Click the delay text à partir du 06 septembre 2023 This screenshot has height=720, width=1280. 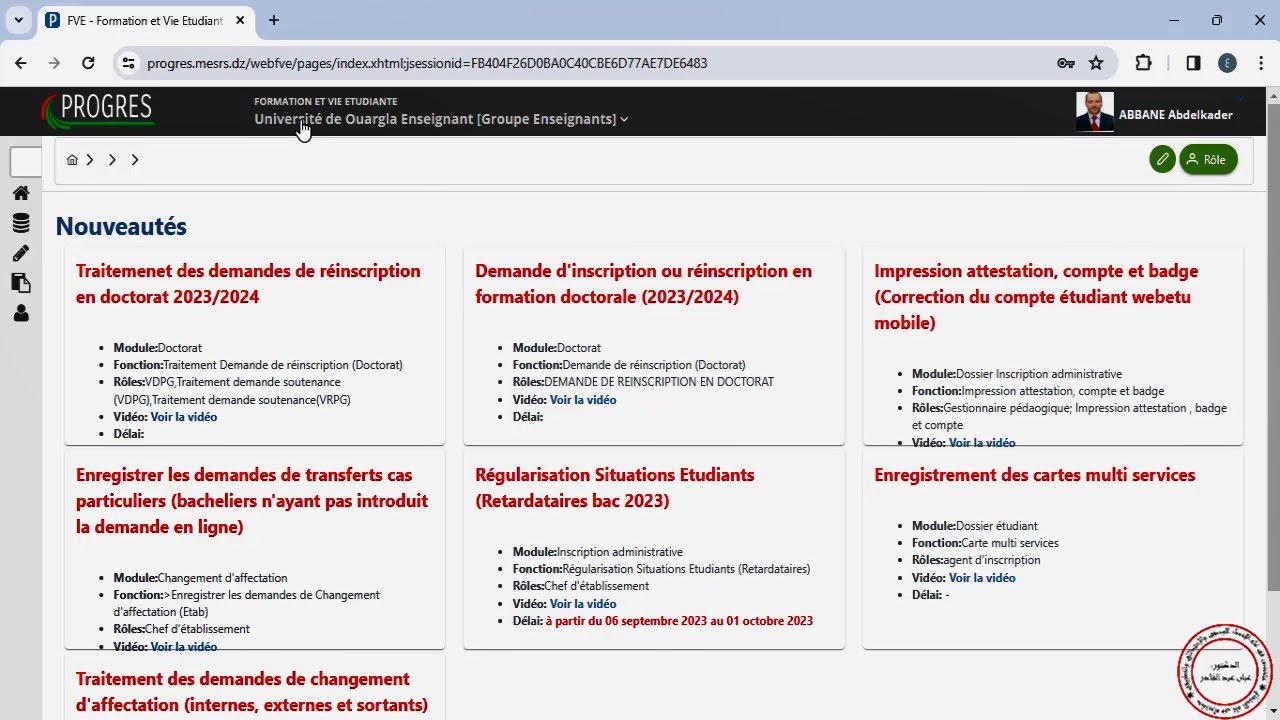pyautogui.click(x=679, y=621)
